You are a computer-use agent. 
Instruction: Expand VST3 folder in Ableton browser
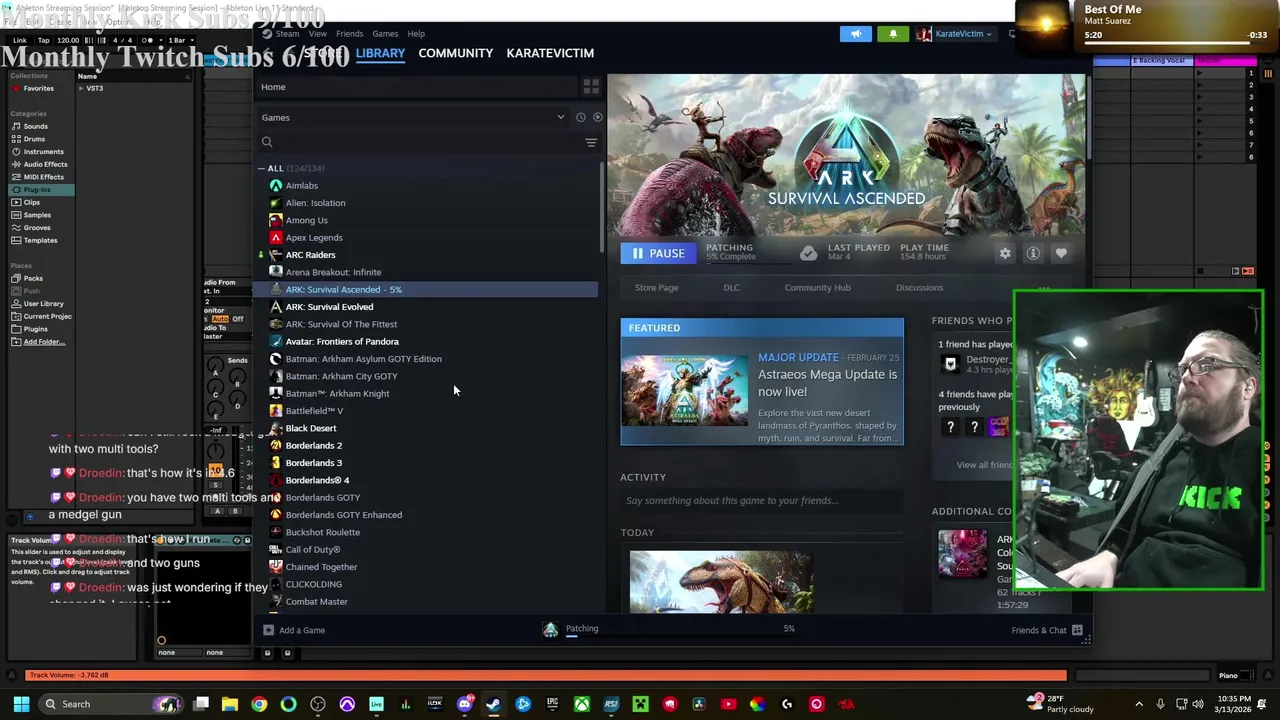[81, 88]
